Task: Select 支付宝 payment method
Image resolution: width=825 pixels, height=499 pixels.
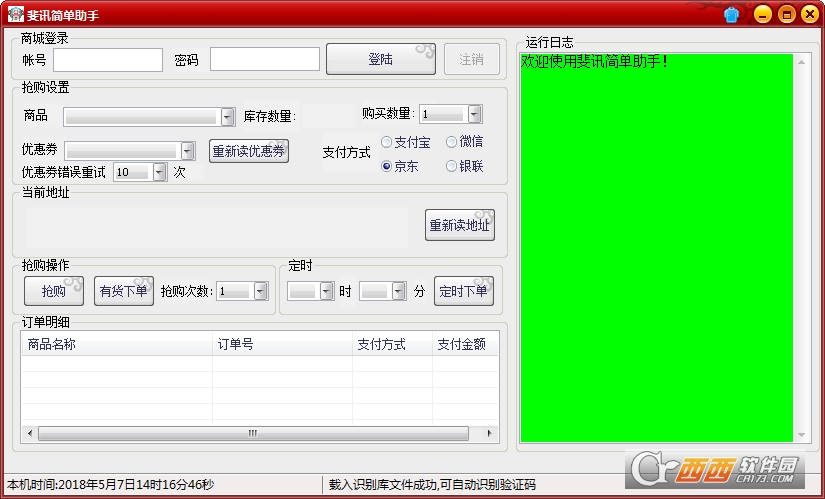Action: point(387,142)
